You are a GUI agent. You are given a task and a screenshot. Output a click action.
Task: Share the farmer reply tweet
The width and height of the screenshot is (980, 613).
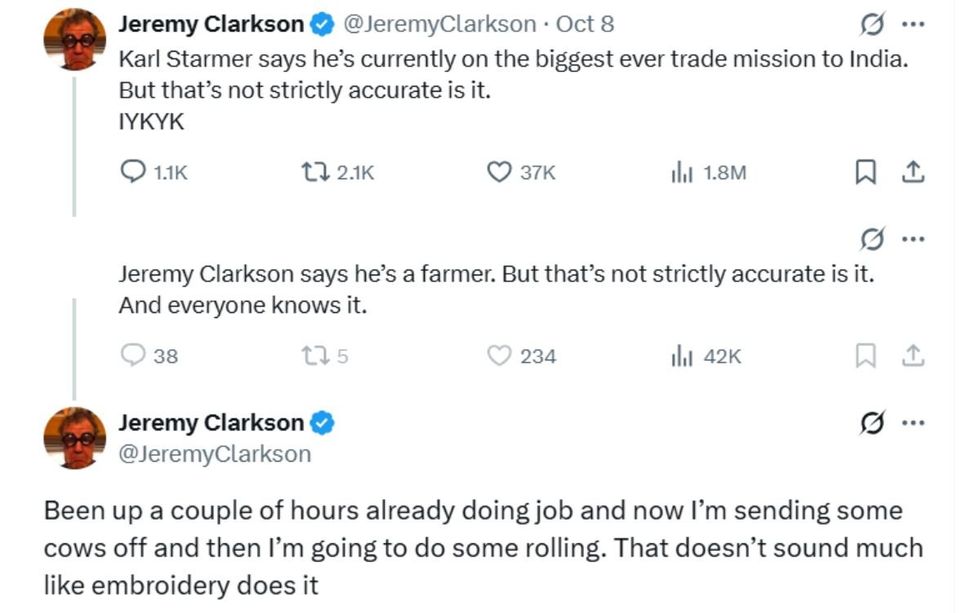[912, 356]
